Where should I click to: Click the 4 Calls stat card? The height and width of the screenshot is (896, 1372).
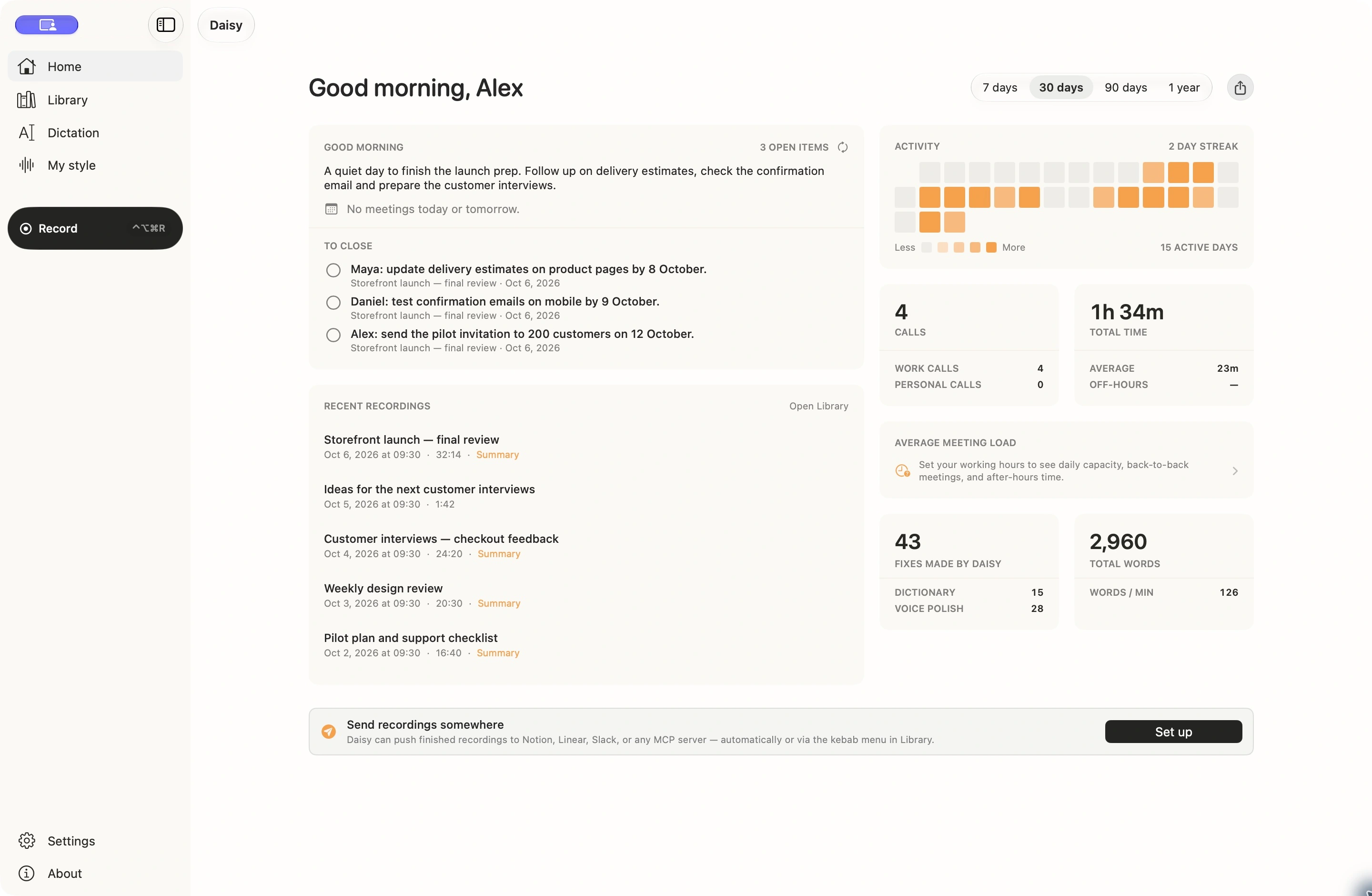point(969,345)
